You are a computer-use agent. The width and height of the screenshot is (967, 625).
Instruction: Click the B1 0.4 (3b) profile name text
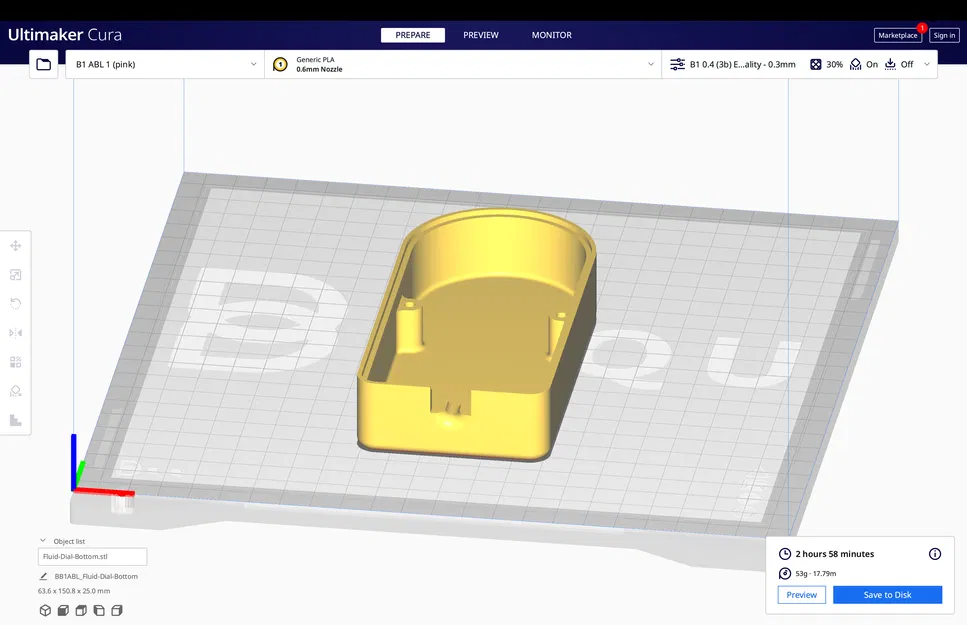tap(743, 64)
